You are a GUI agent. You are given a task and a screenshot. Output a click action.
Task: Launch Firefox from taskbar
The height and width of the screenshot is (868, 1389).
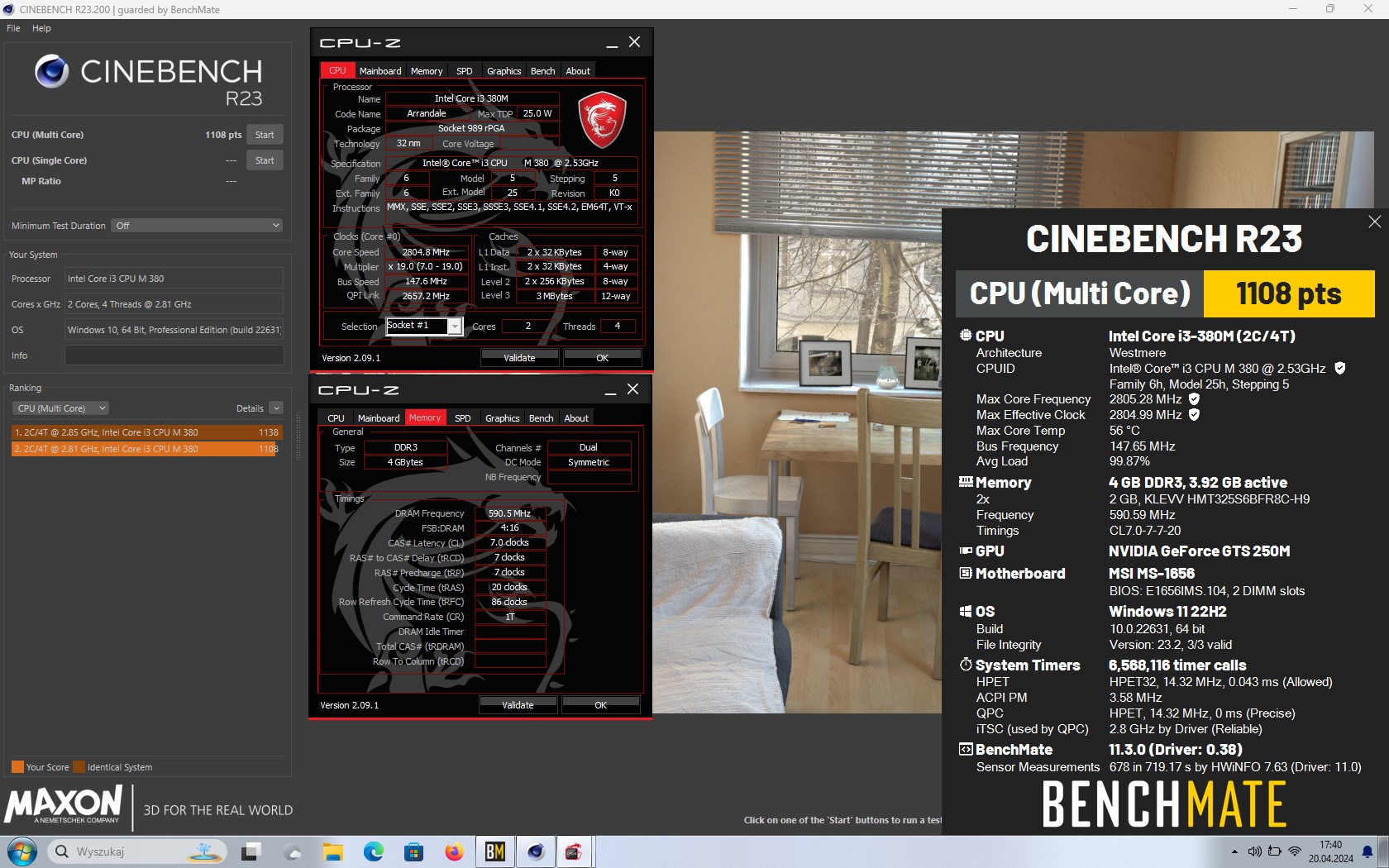pyautogui.click(x=454, y=851)
